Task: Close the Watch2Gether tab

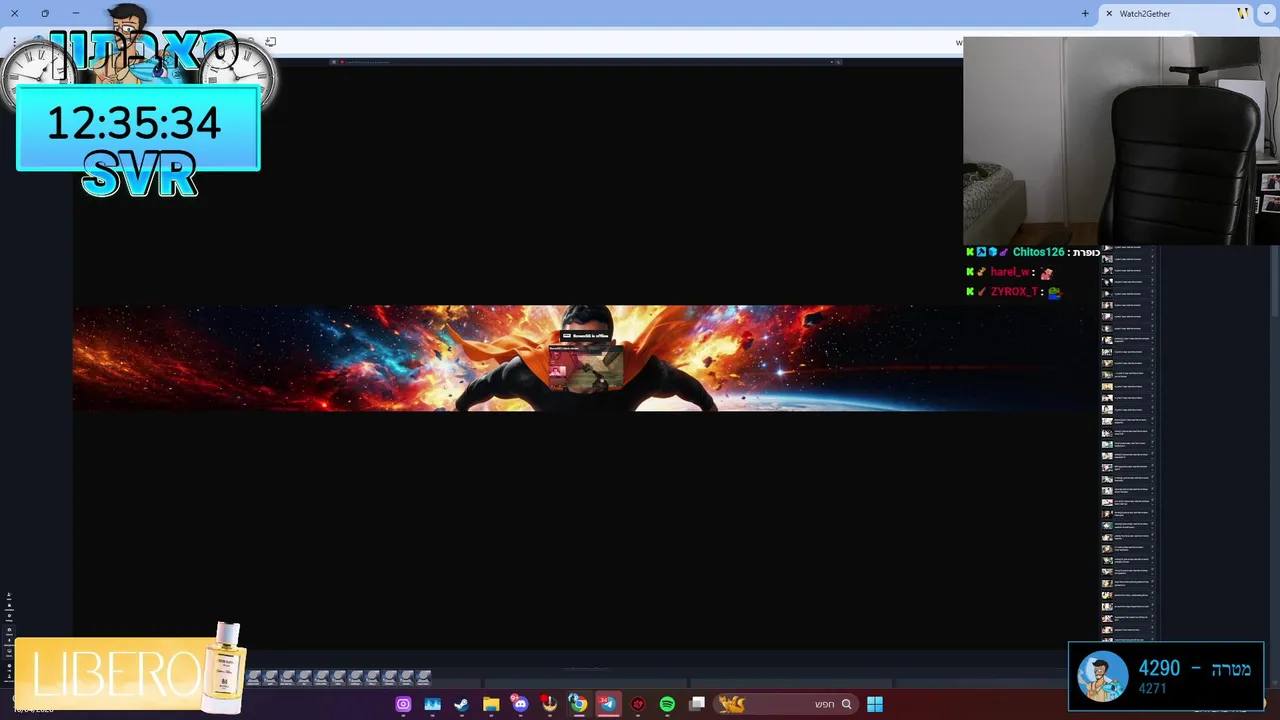Action: 1109,14
